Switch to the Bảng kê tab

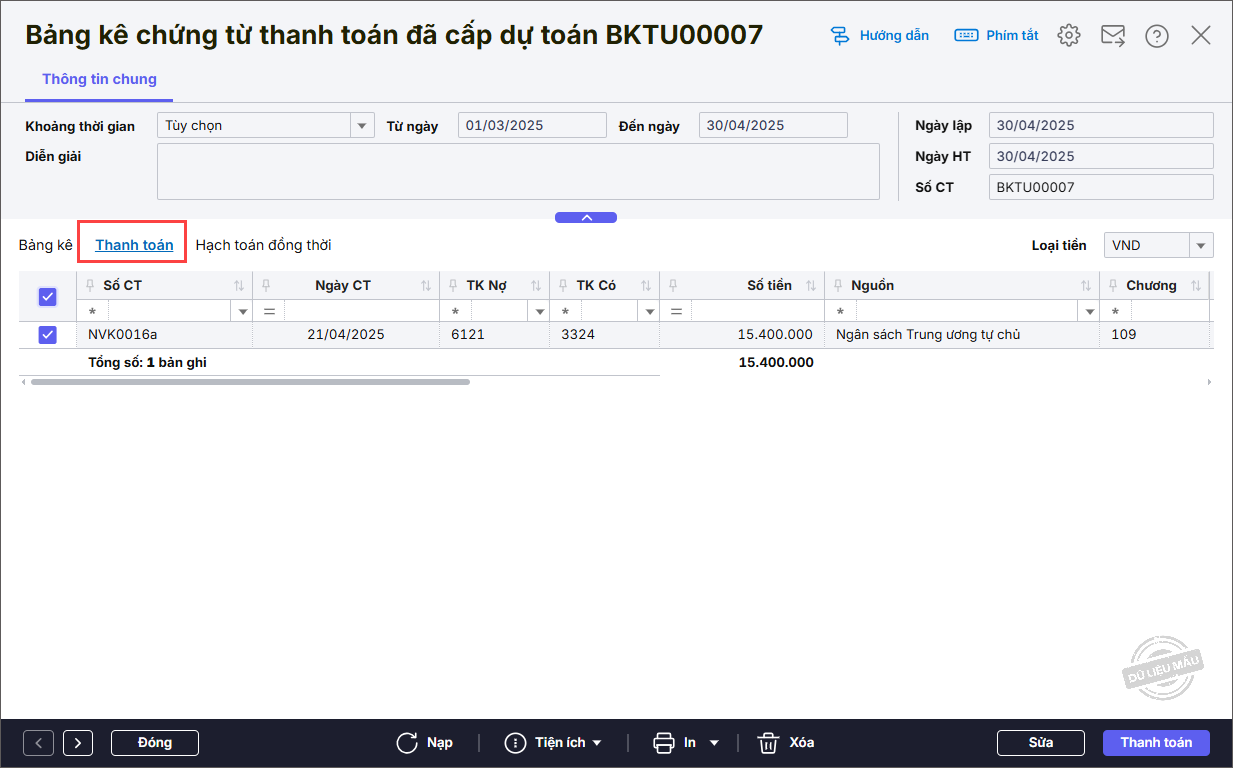click(46, 245)
